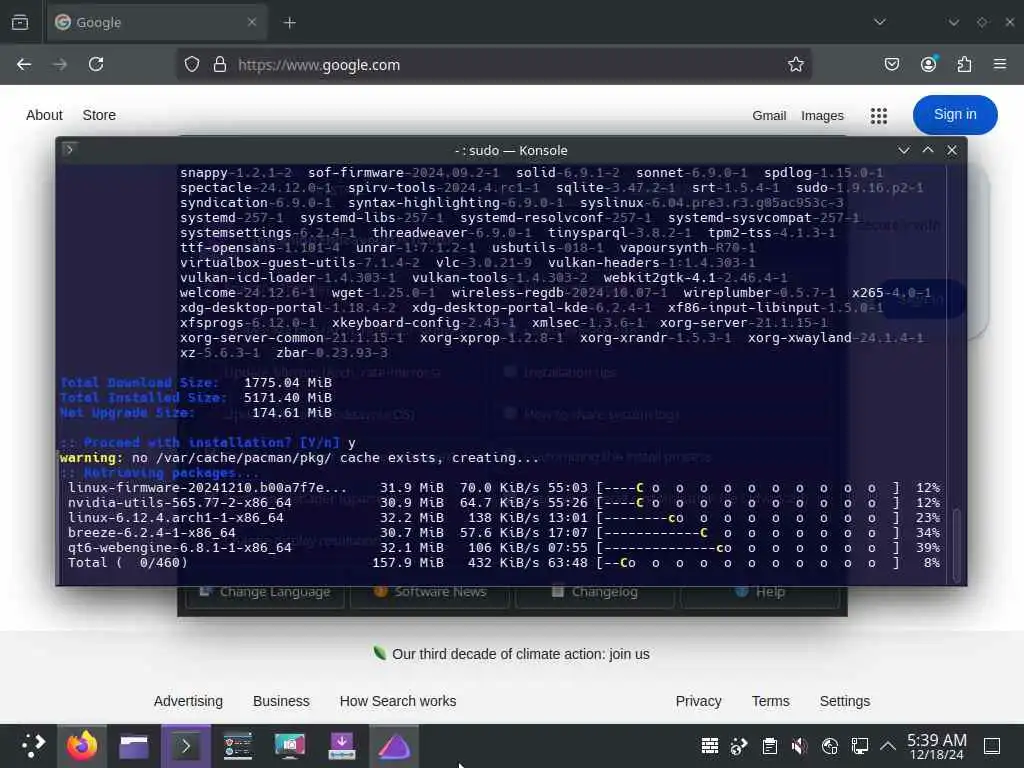Click the show desktop button in the panel

click(992, 746)
